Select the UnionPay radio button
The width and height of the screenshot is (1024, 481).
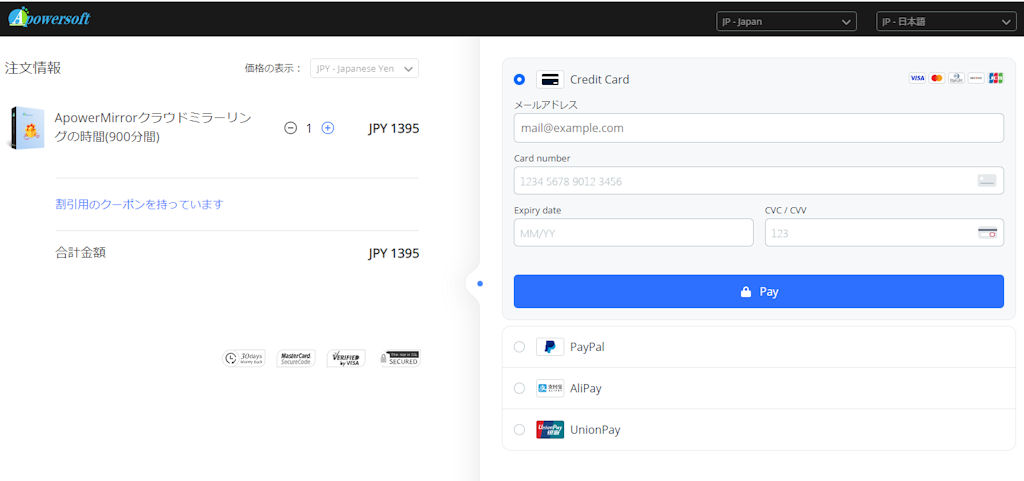pyautogui.click(x=519, y=429)
